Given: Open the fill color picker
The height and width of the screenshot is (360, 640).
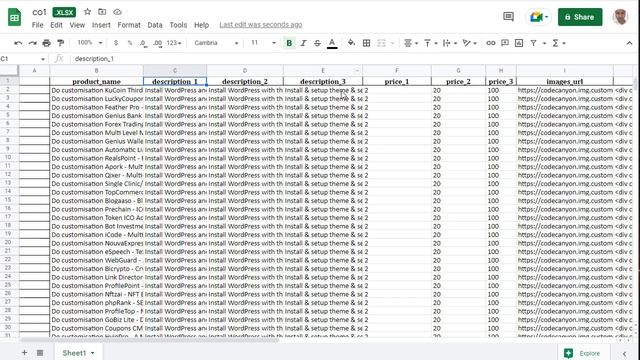Looking at the screenshot, I should point(351,43).
